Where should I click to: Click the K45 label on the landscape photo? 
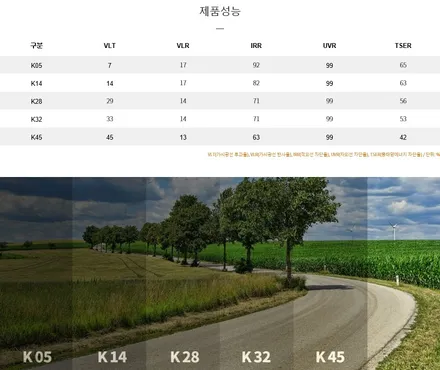tap(330, 357)
